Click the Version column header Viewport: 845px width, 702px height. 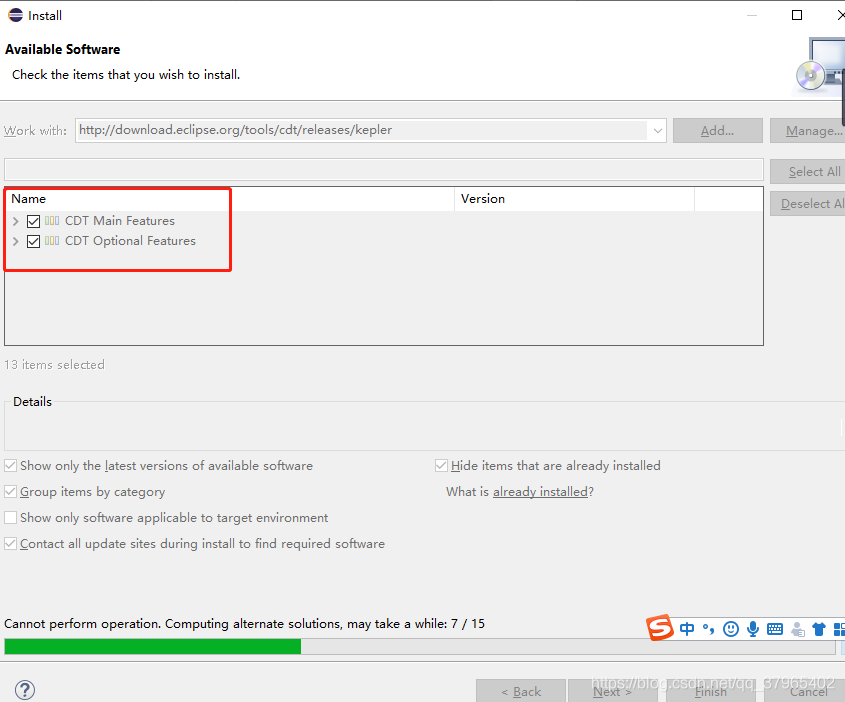point(574,199)
